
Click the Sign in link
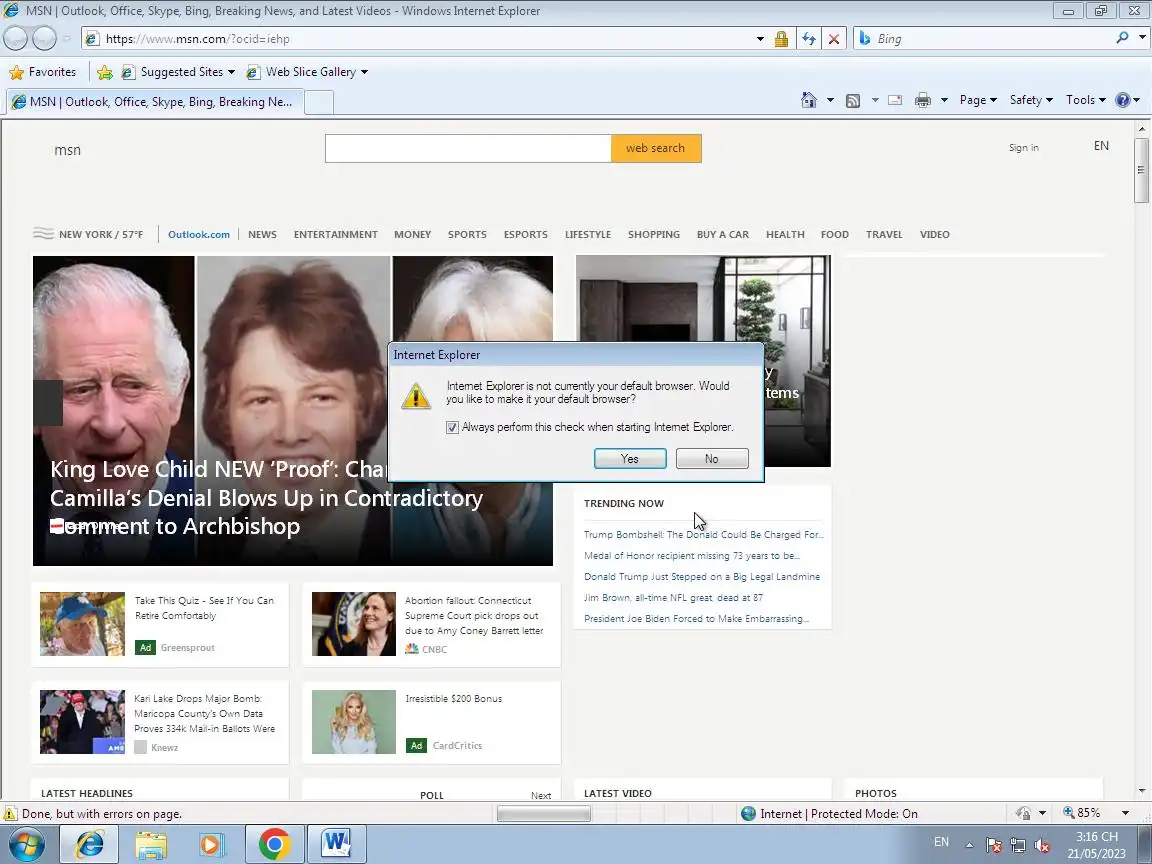coord(1023,148)
